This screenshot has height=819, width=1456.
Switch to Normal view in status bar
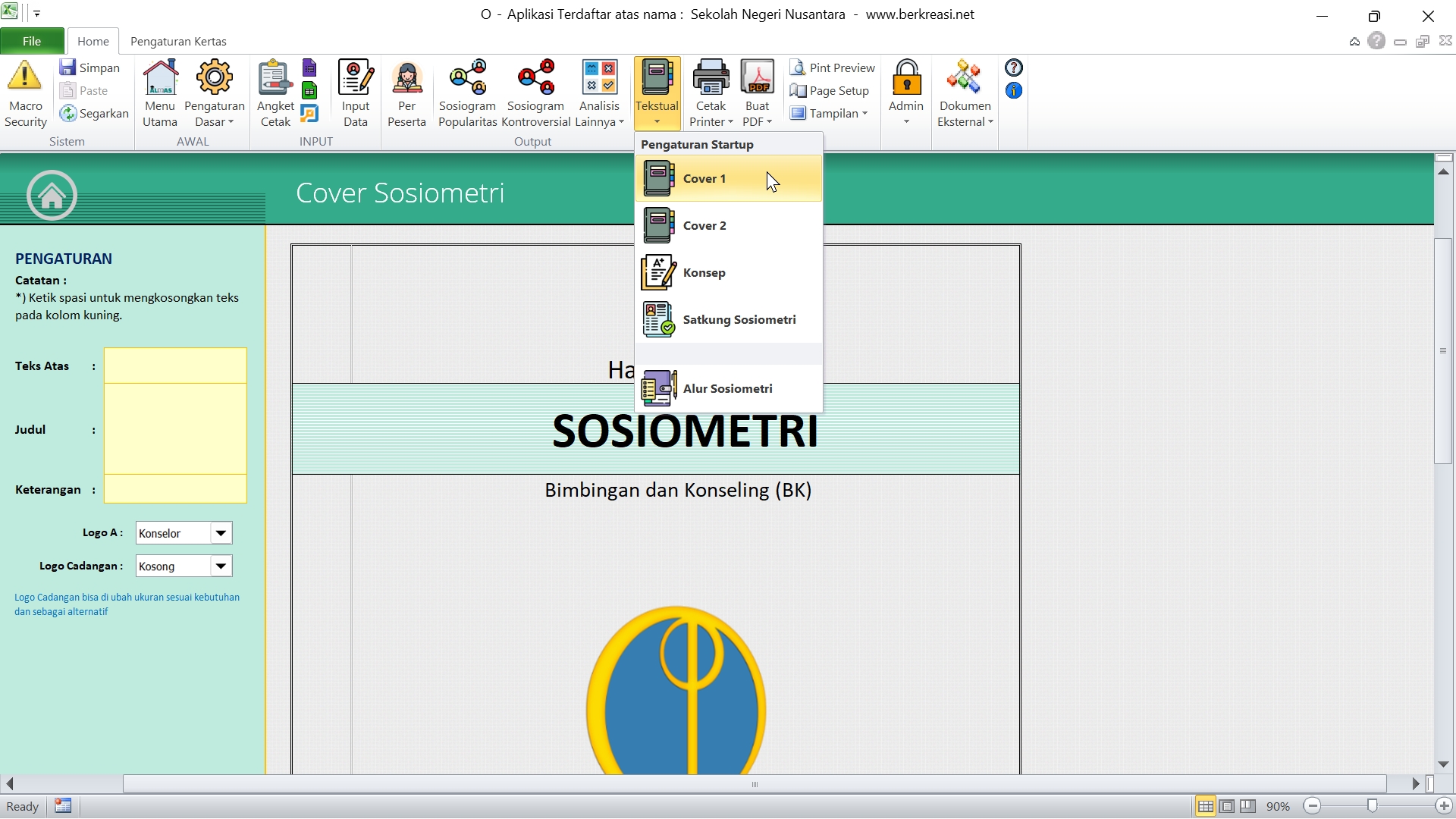[1205, 806]
